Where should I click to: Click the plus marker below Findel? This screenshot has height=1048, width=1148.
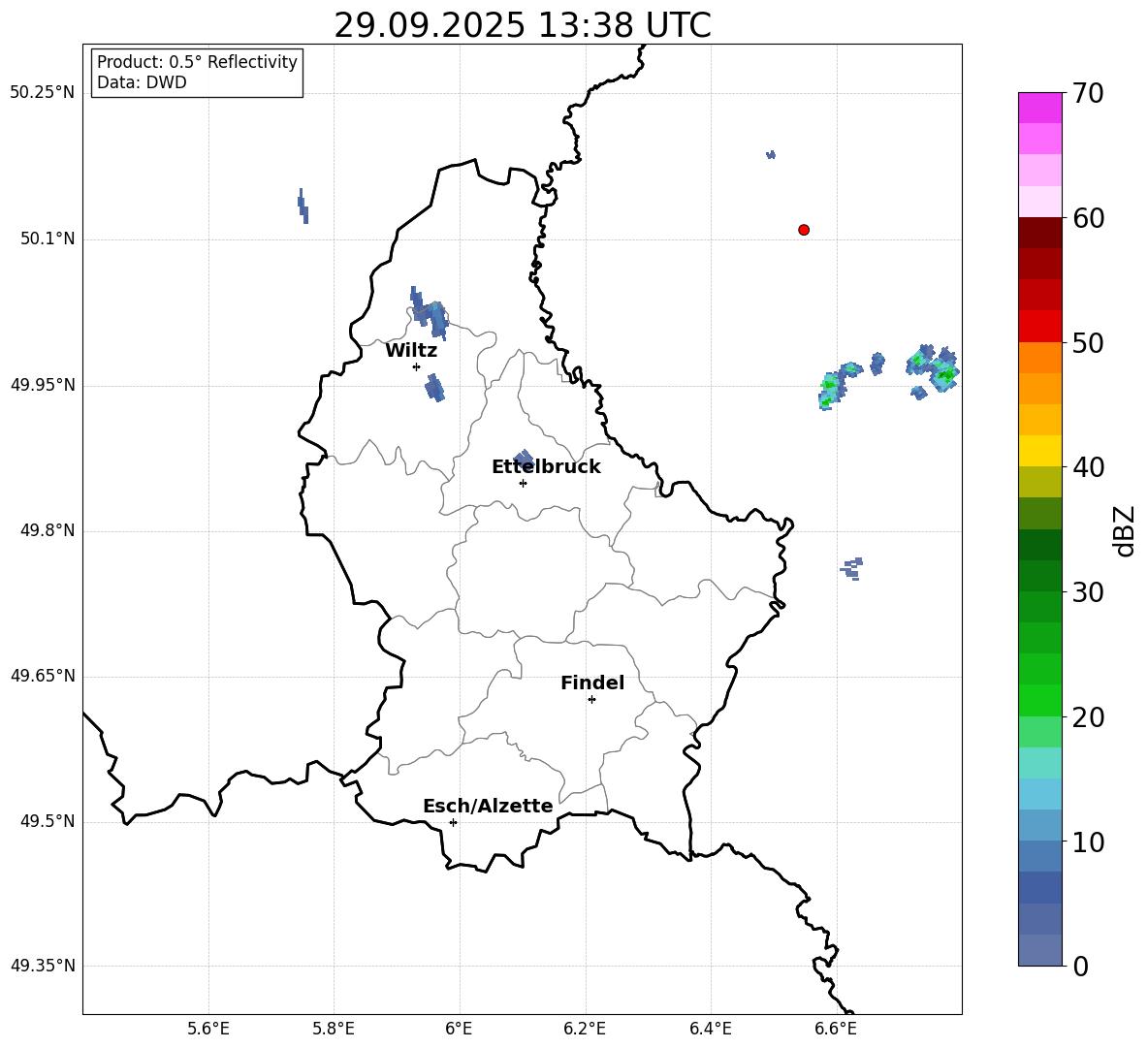point(591,700)
